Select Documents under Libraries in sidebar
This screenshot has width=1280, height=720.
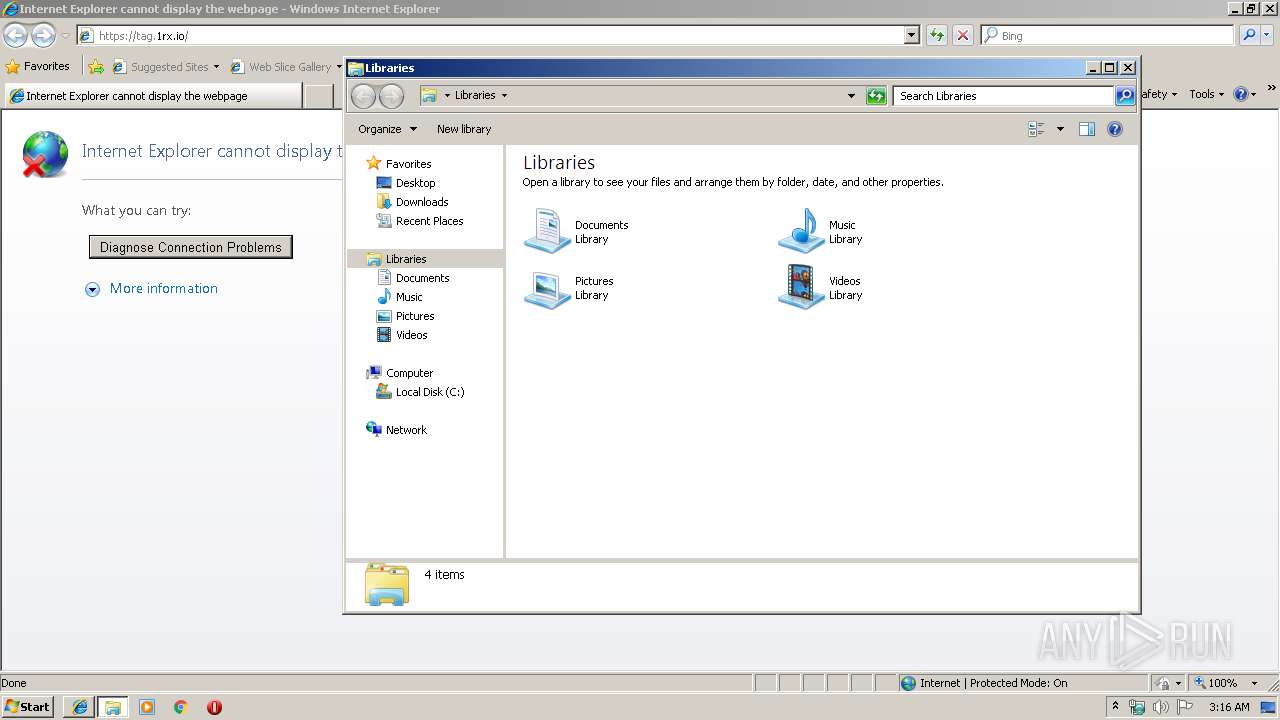tap(422, 278)
